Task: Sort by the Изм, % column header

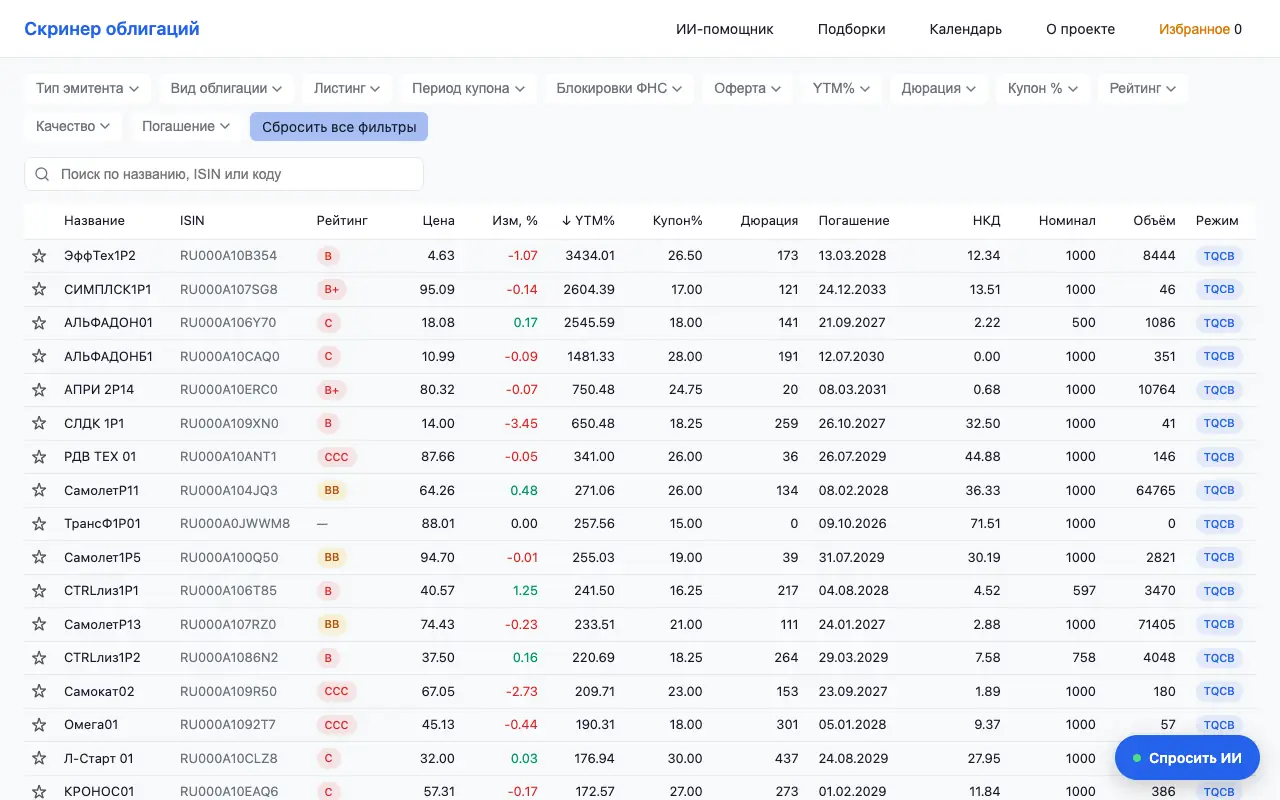Action: (x=515, y=221)
